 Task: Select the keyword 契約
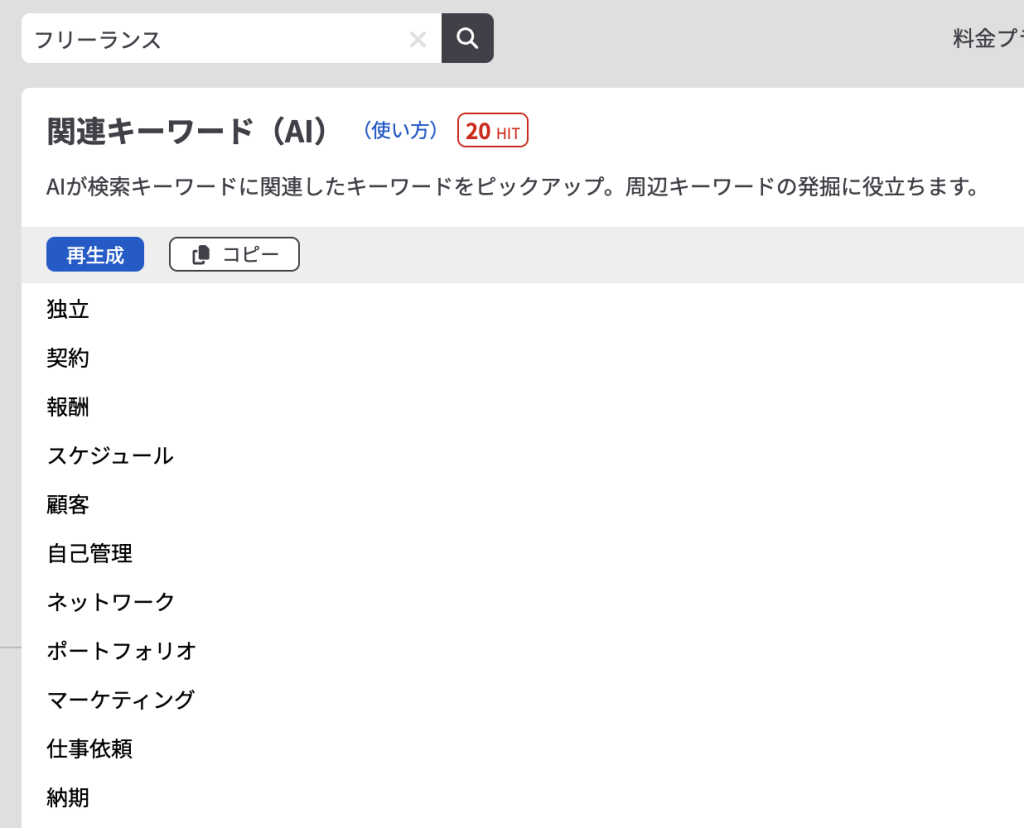(68, 358)
